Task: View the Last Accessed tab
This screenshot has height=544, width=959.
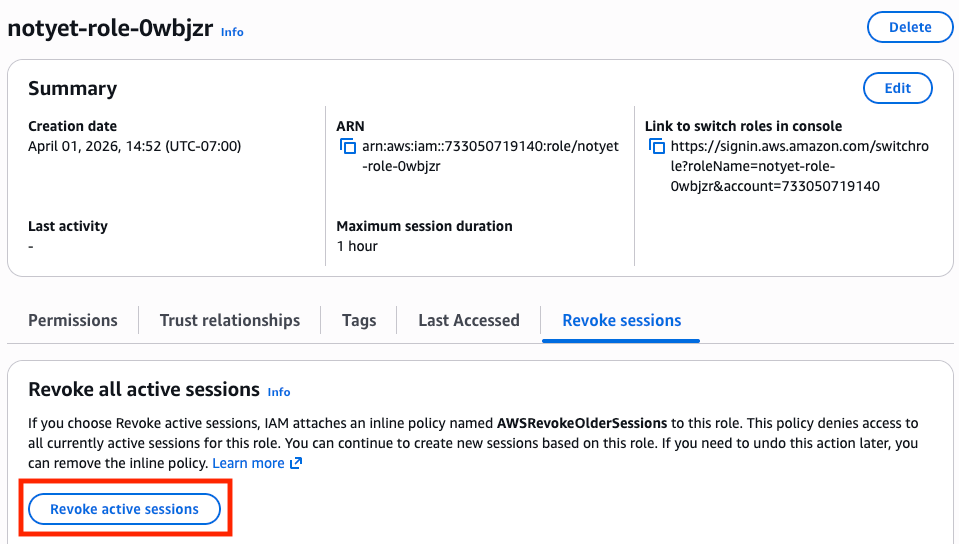Action: click(469, 321)
